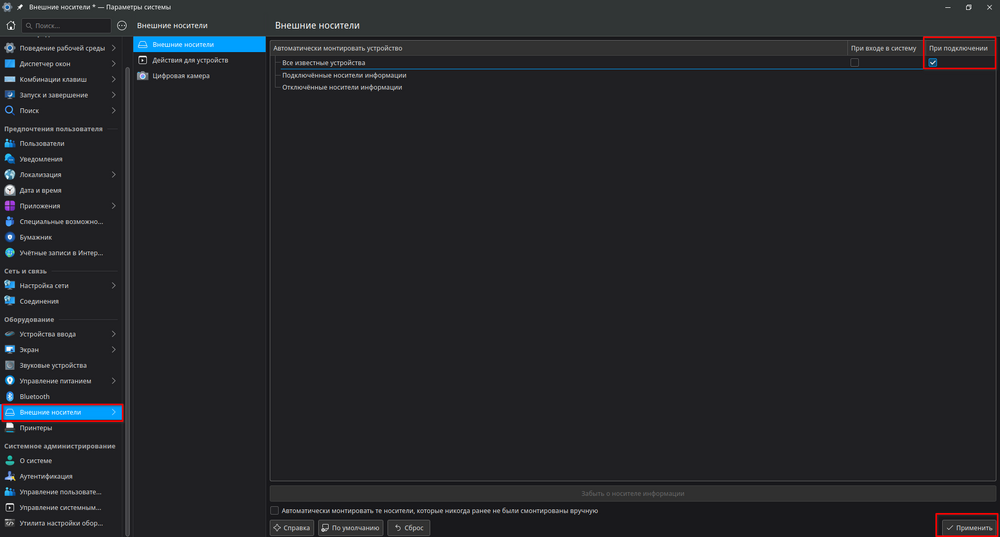Click the home icon in the sidebar header

pyautogui.click(x=10, y=25)
